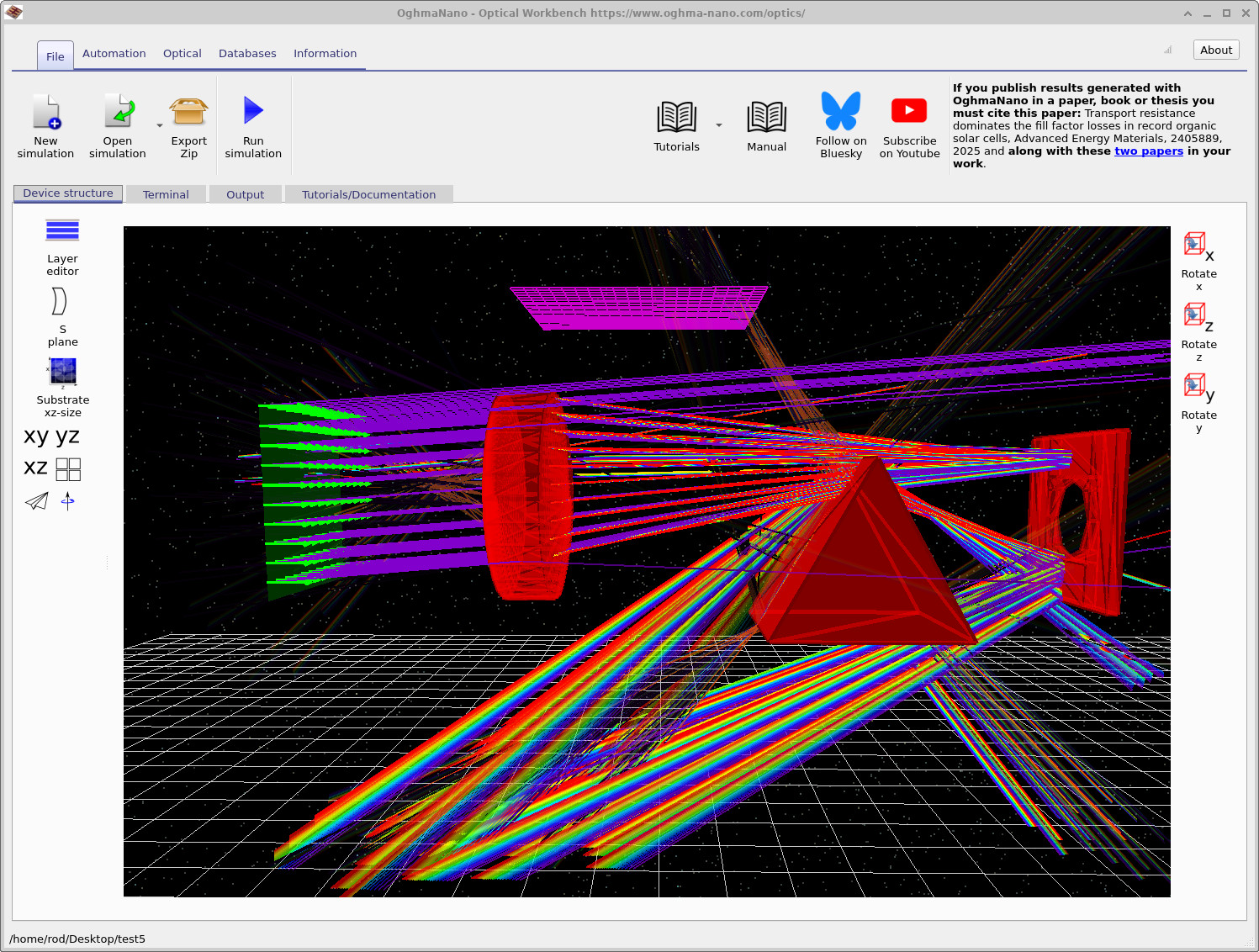The width and height of the screenshot is (1259, 952).
Task: Expand the Open simulation dropdown chevron
Action: (159, 124)
